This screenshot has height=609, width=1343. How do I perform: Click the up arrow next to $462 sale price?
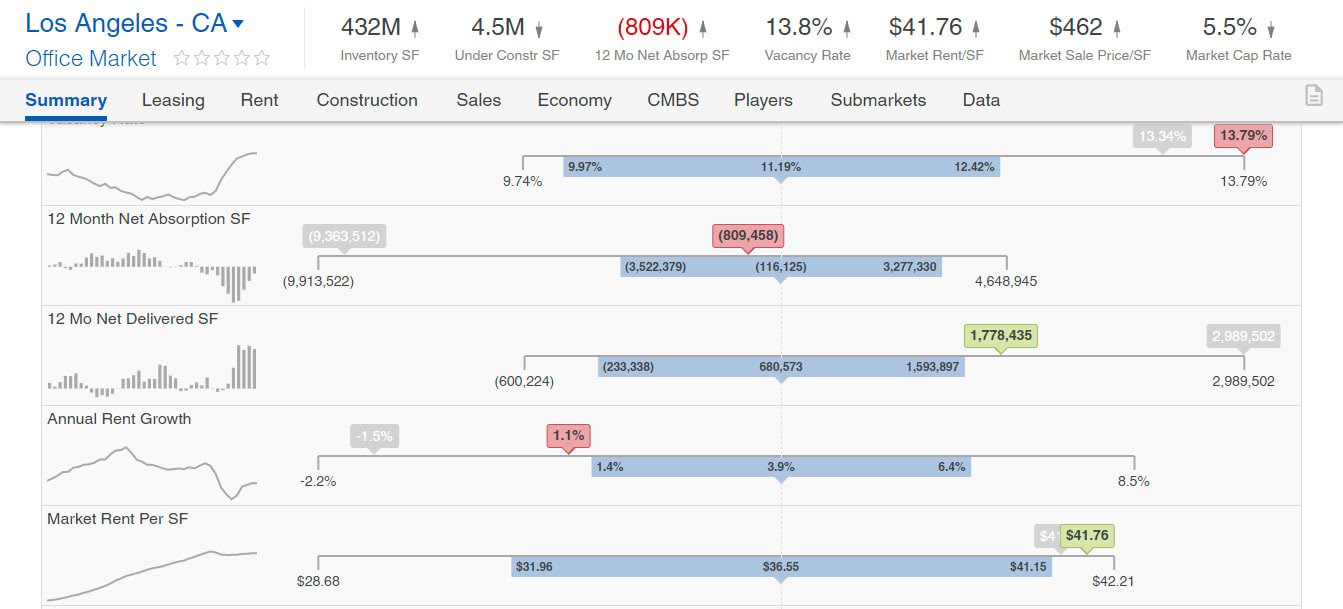[1117, 29]
